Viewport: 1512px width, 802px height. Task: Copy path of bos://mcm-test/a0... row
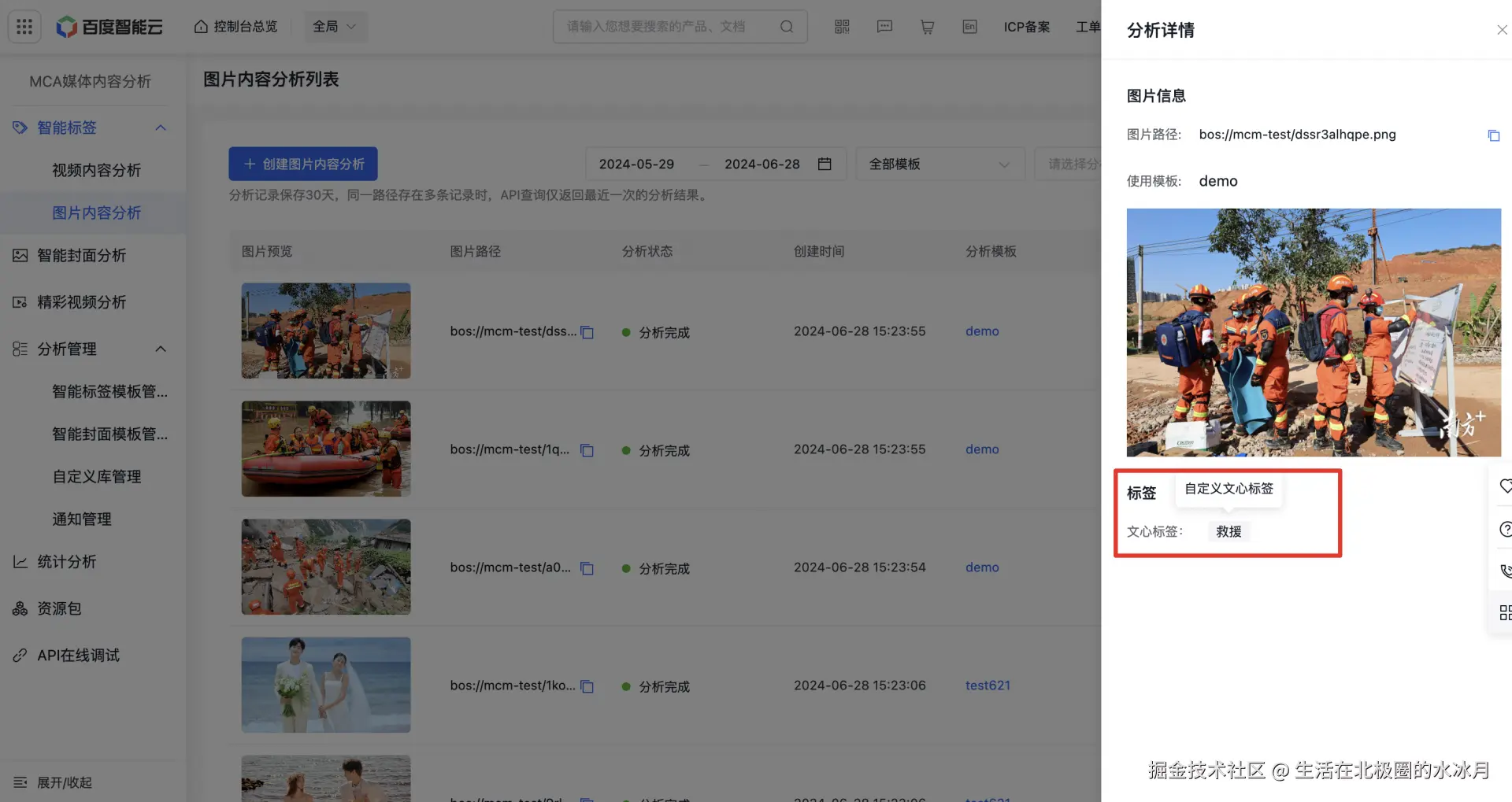tap(587, 568)
